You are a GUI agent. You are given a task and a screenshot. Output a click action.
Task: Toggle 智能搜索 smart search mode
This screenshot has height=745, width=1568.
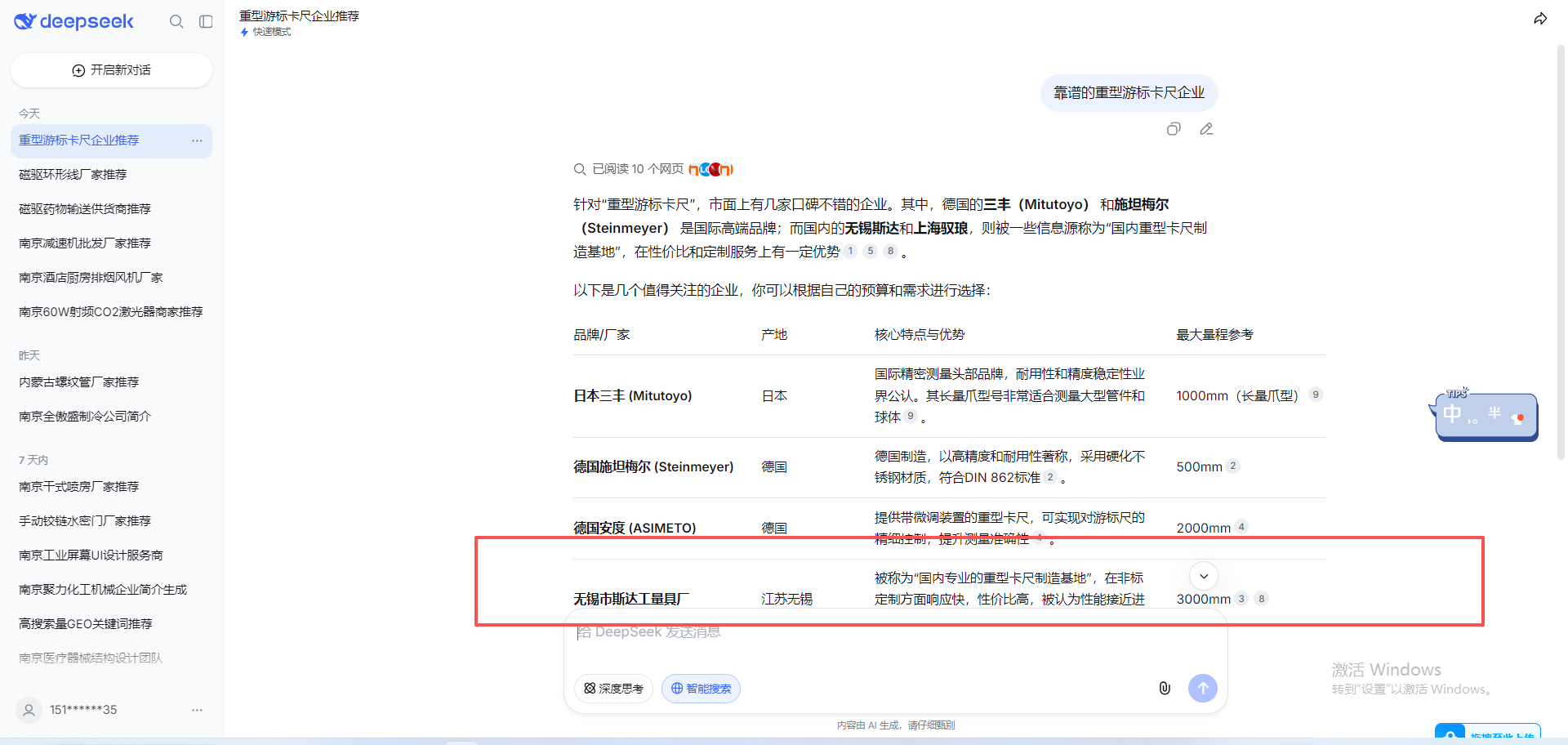pyautogui.click(x=702, y=689)
